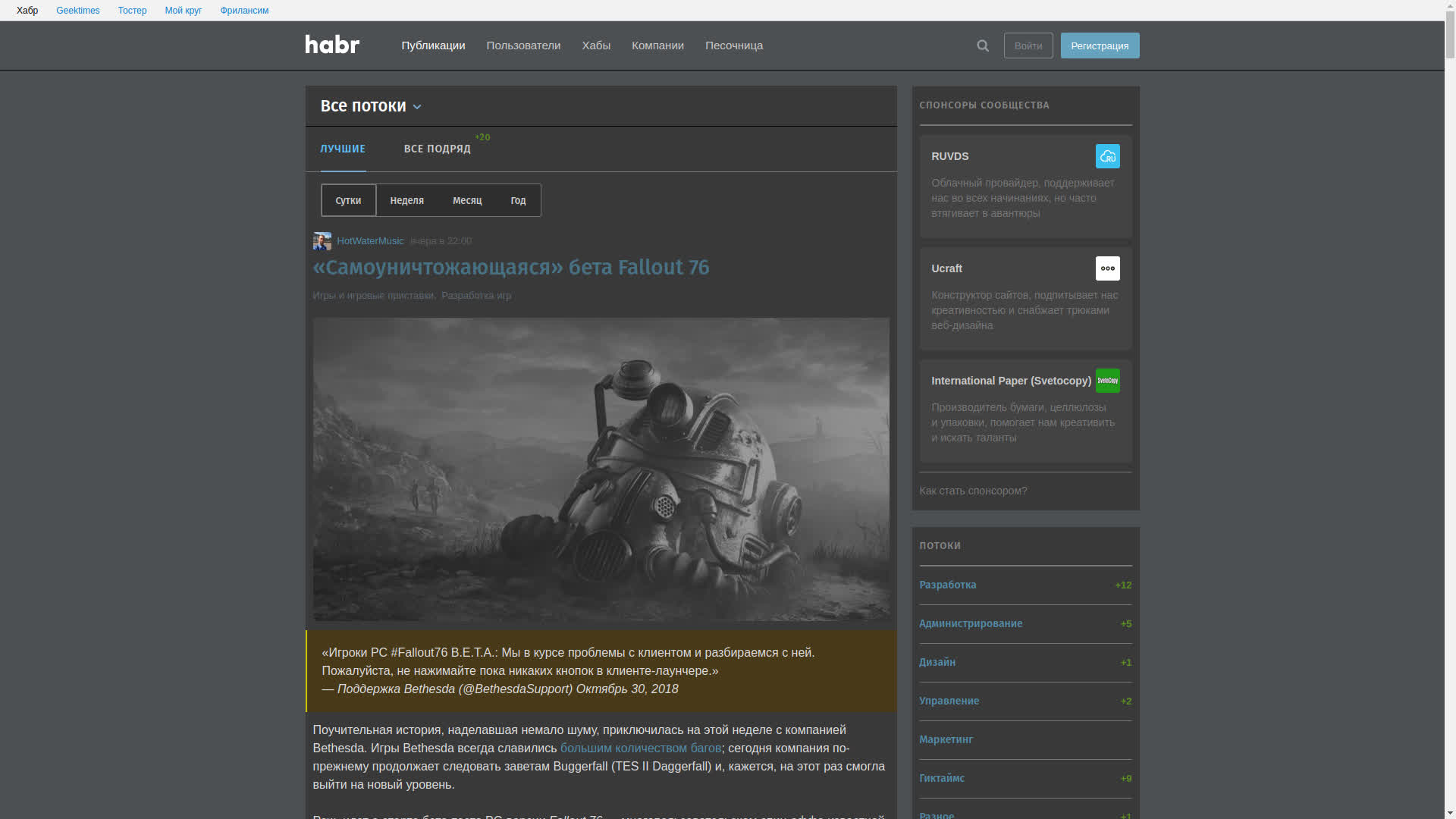Open the "Пользователи" menu item

click(x=523, y=45)
